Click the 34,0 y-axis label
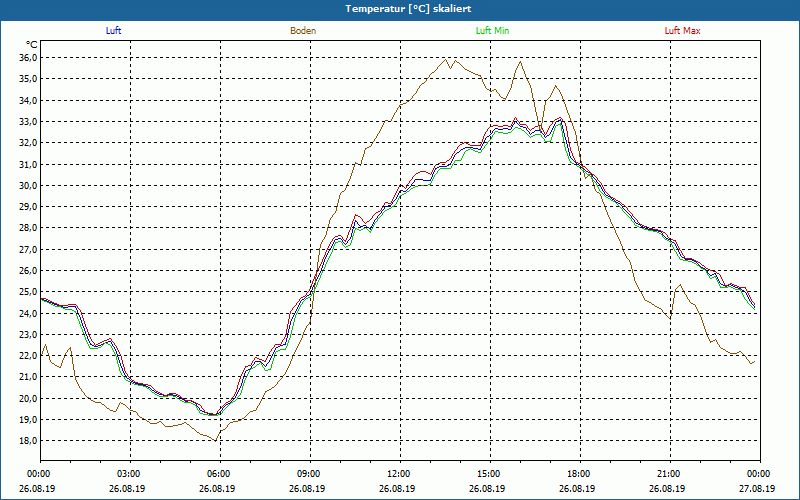 pyautogui.click(x=29, y=100)
